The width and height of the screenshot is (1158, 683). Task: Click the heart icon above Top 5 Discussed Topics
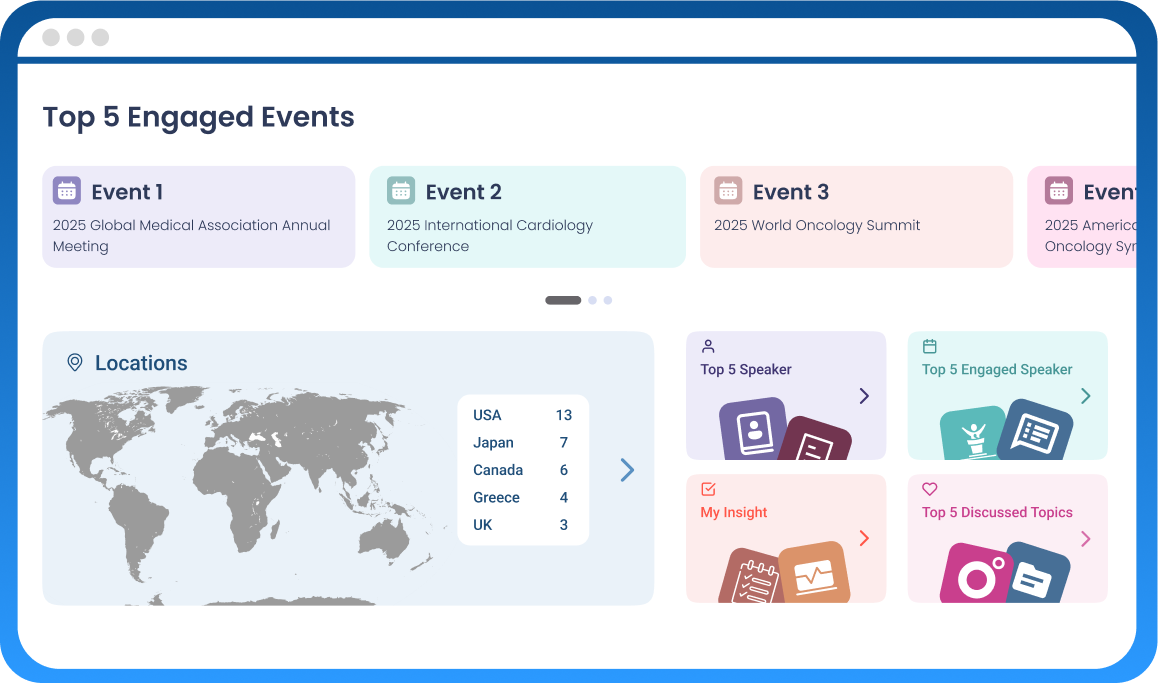929,489
